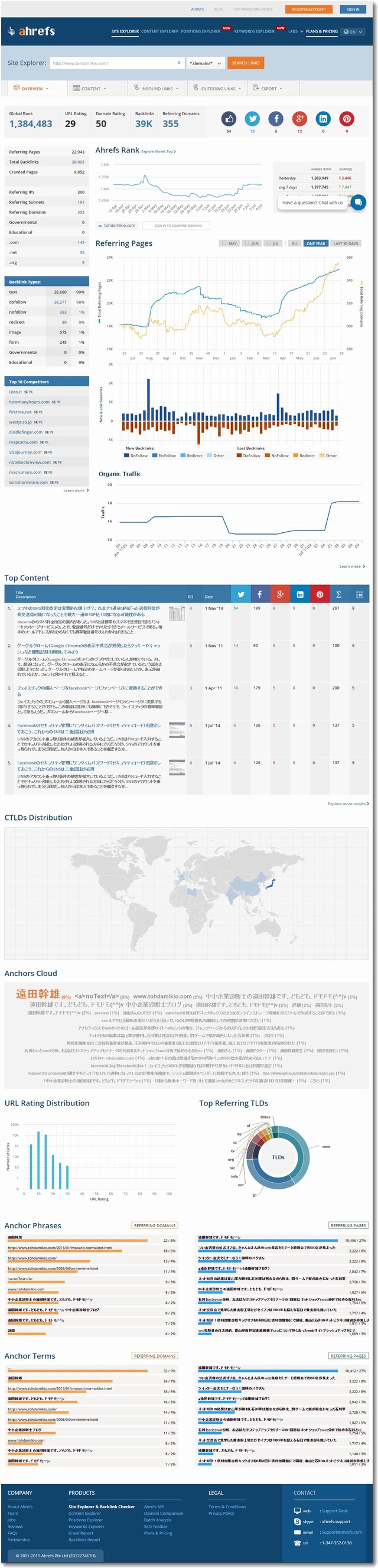This screenshot has width=378, height=1568.
Task: Open the *.domain/* mode dropdown
Action: point(205,63)
